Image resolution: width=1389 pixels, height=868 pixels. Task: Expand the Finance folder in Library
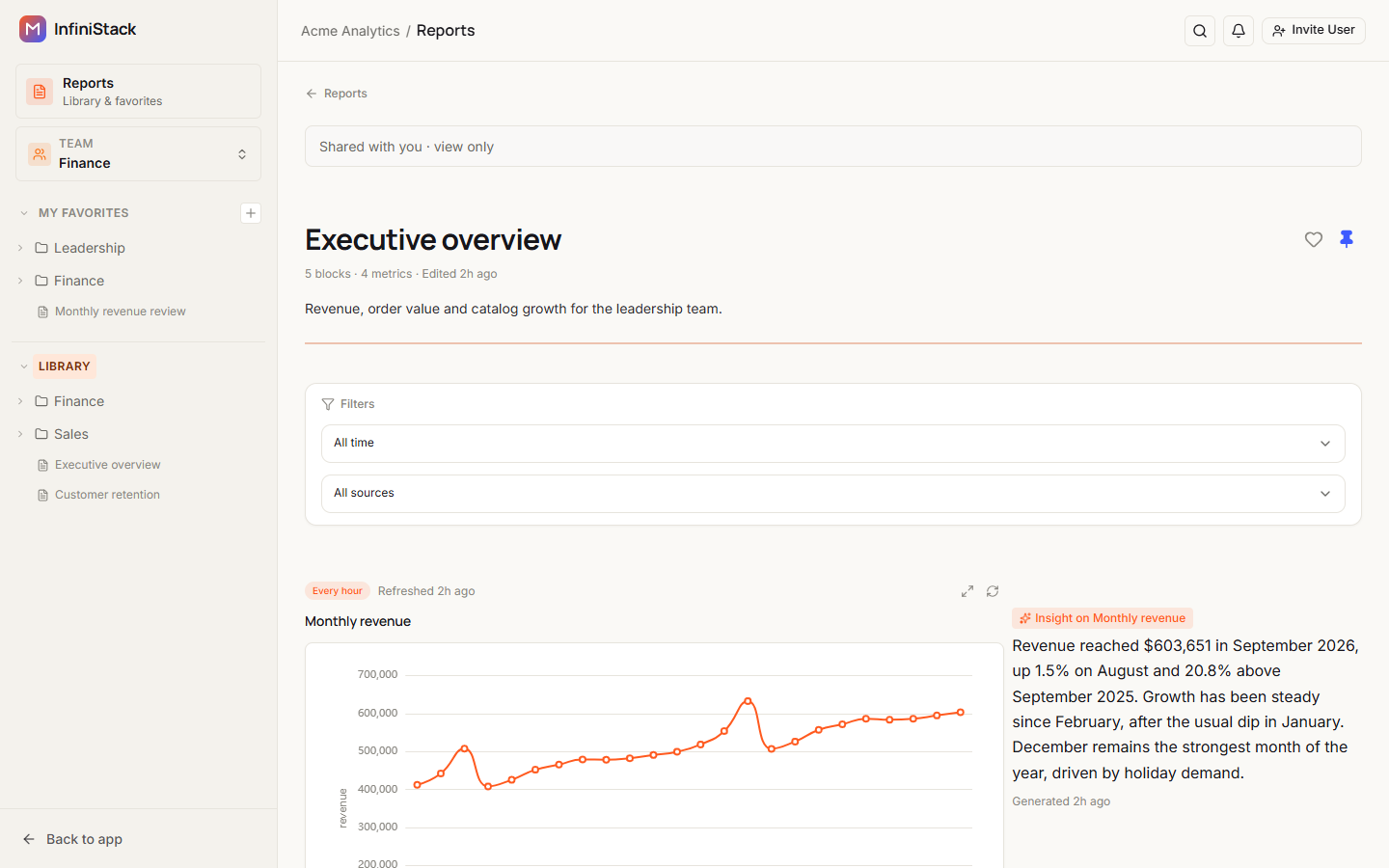tap(20, 401)
